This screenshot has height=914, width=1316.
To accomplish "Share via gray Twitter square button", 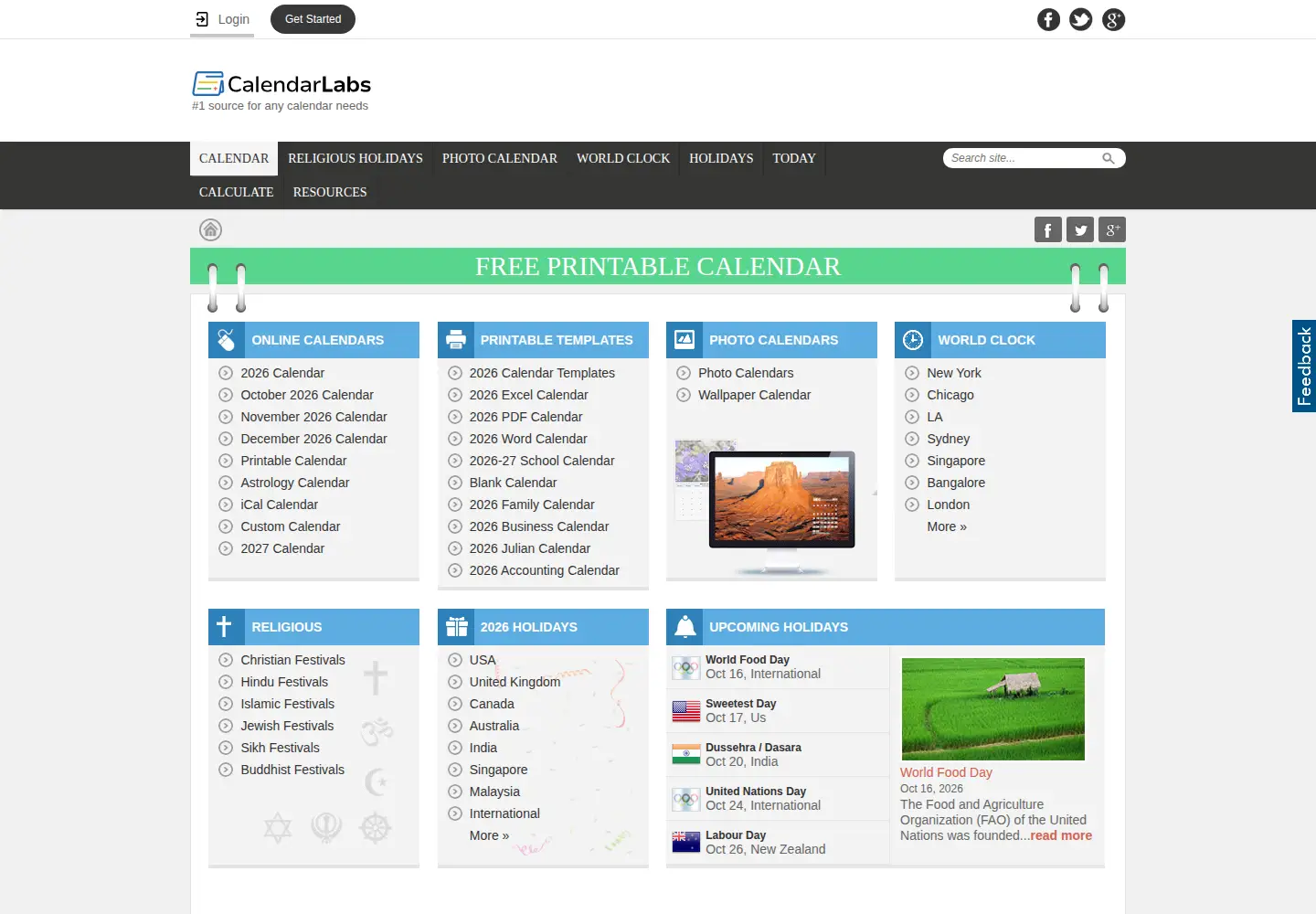I will [1080, 229].
